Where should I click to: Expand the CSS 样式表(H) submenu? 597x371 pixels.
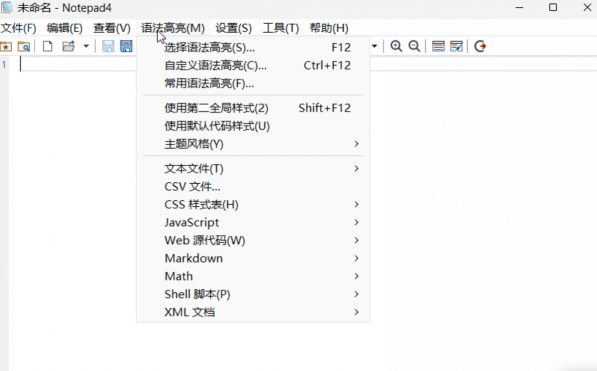coord(253,205)
